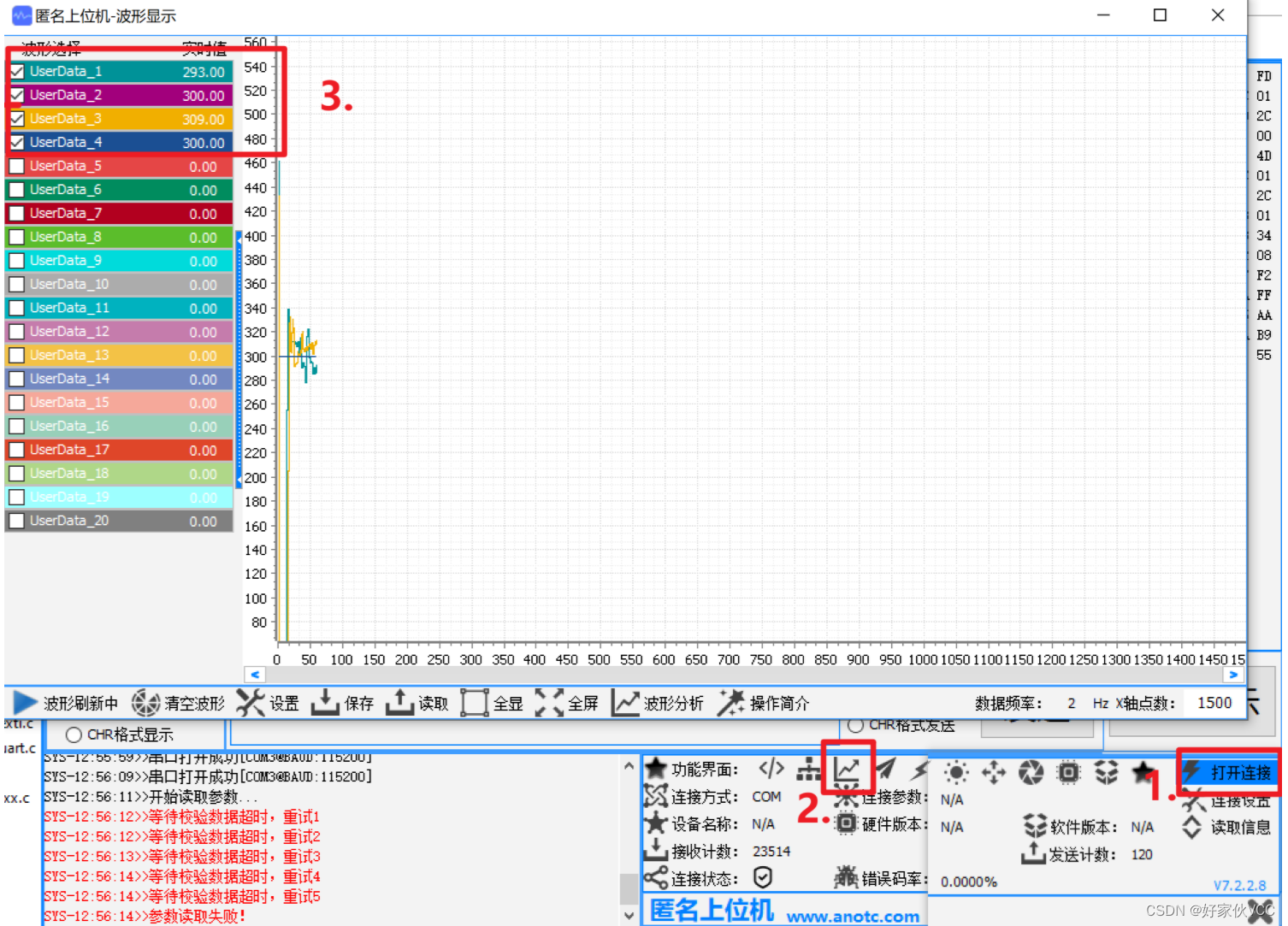Click chart horizontal scrollbar right arrow
The height and width of the screenshot is (926, 1288).
tap(1233, 675)
